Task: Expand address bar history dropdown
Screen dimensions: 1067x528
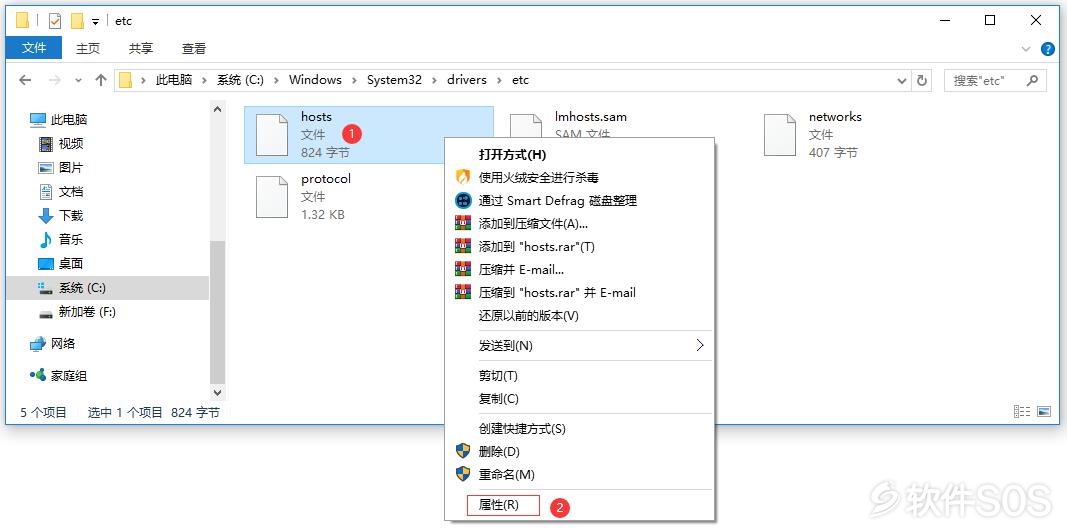Action: coord(902,80)
